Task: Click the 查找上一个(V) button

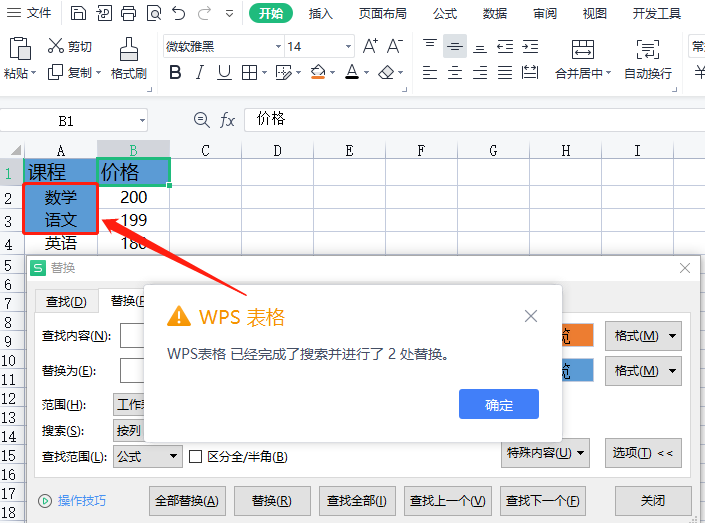Action: [448, 501]
